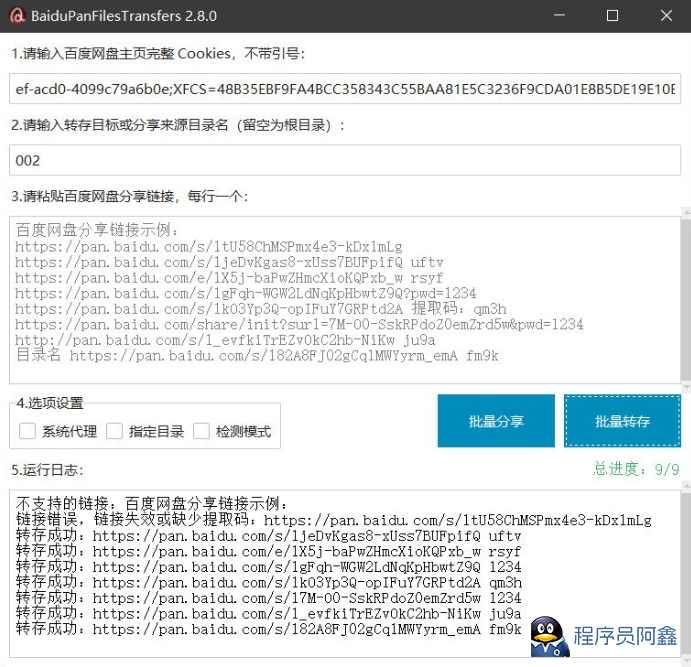Close the BaiduPanFilesTransfers window
The width and height of the screenshot is (691, 667).
pyautogui.click(x=666, y=16)
